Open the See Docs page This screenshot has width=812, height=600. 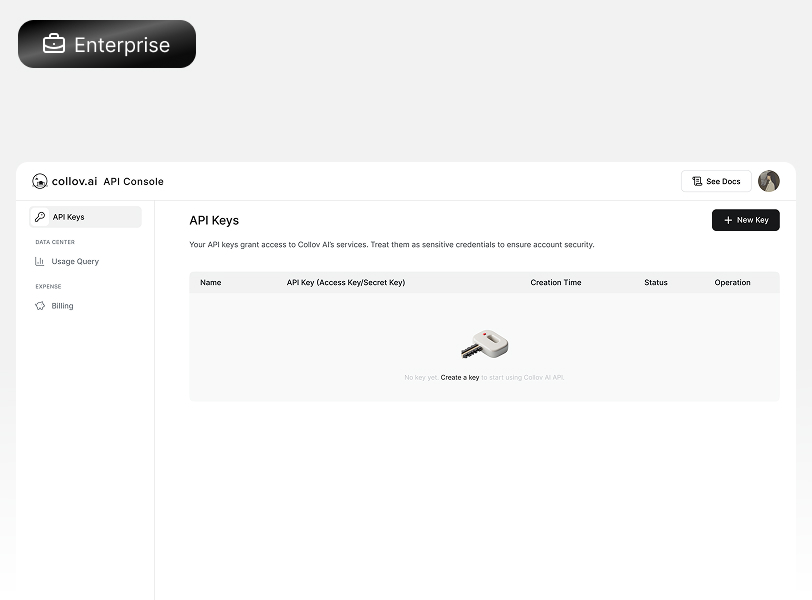point(716,181)
